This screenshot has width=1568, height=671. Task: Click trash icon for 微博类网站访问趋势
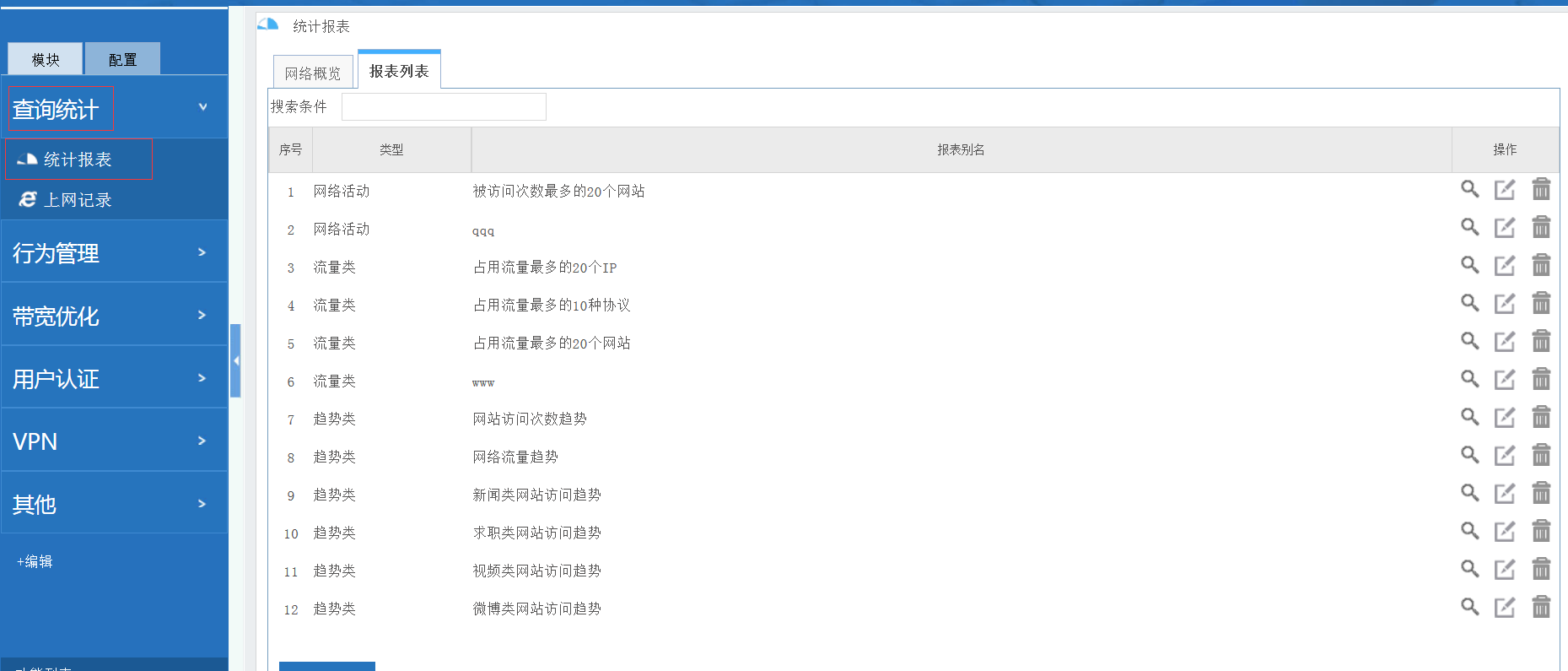click(1541, 608)
